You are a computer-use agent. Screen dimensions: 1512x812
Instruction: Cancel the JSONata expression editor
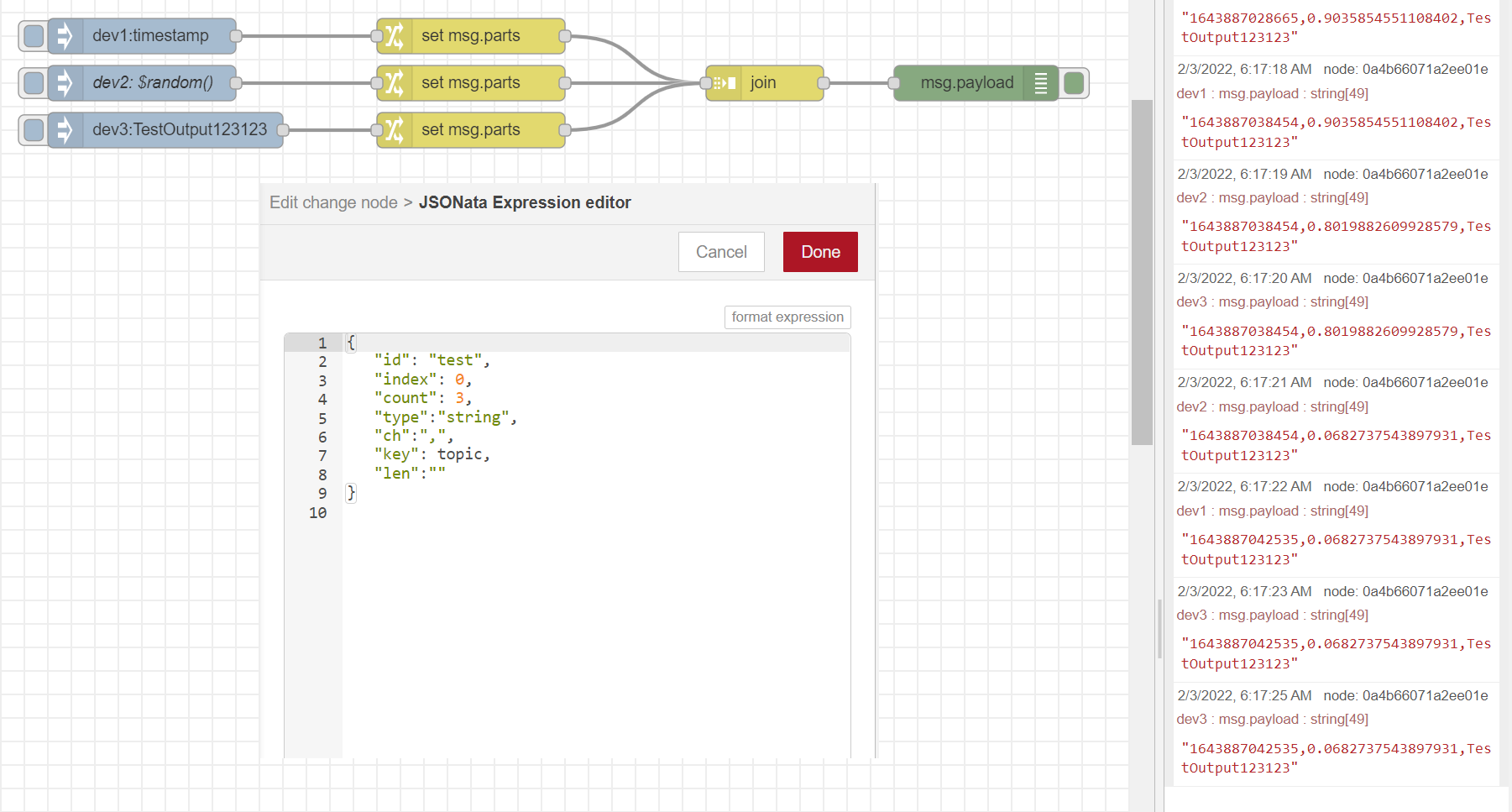(721, 252)
